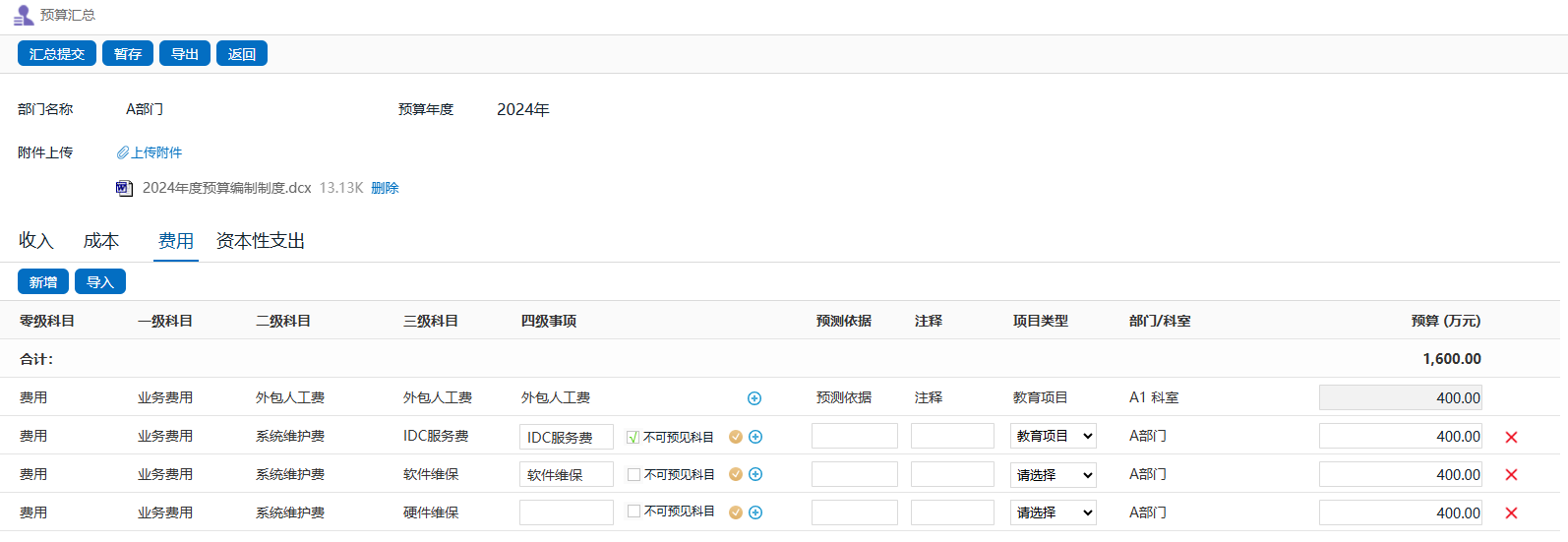The width and height of the screenshot is (1568, 542).
Task: Delete the IDC服务费 row with red X
Action: tap(1511, 437)
